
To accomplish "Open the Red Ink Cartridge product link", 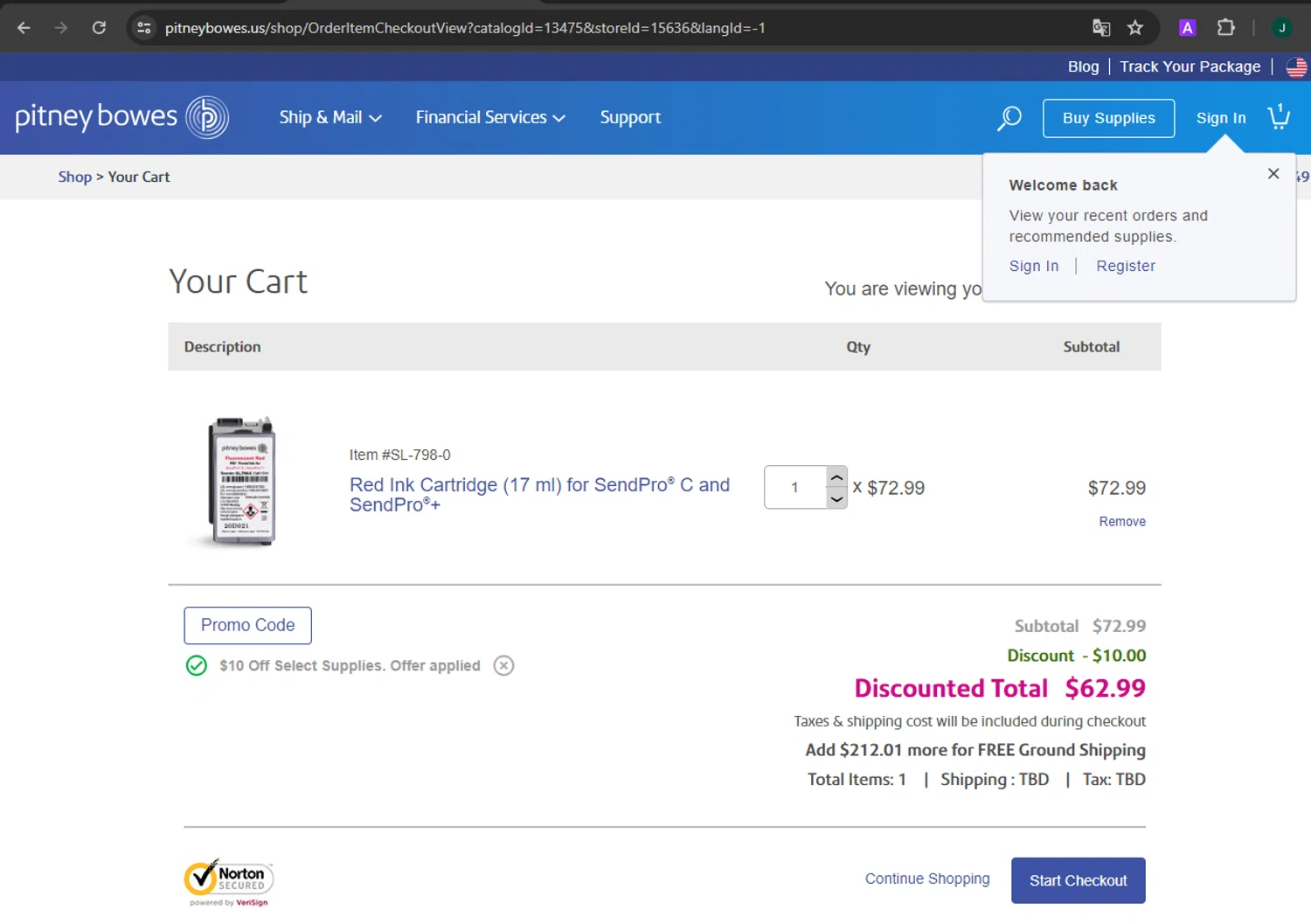I will click(539, 495).
